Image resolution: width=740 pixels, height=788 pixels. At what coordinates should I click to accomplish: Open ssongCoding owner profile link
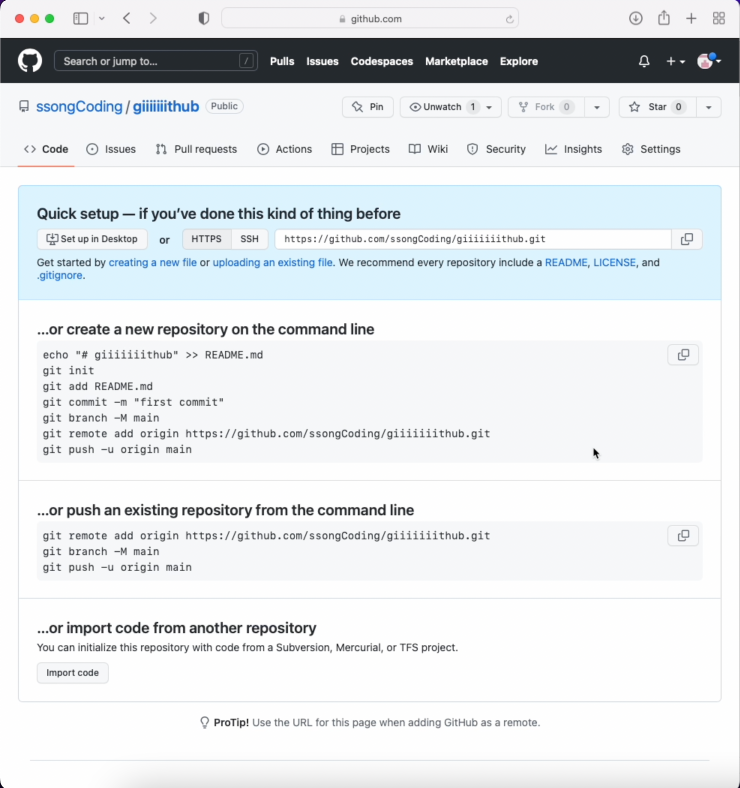tap(79, 107)
